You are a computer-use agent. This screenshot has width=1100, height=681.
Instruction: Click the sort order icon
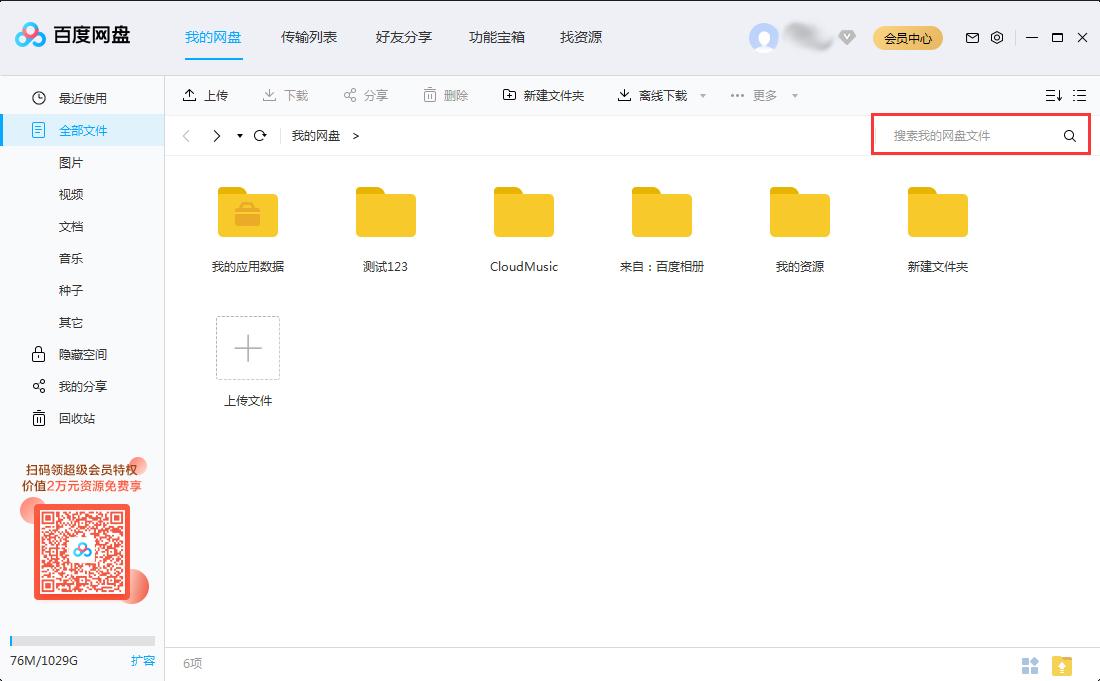pos(1054,95)
